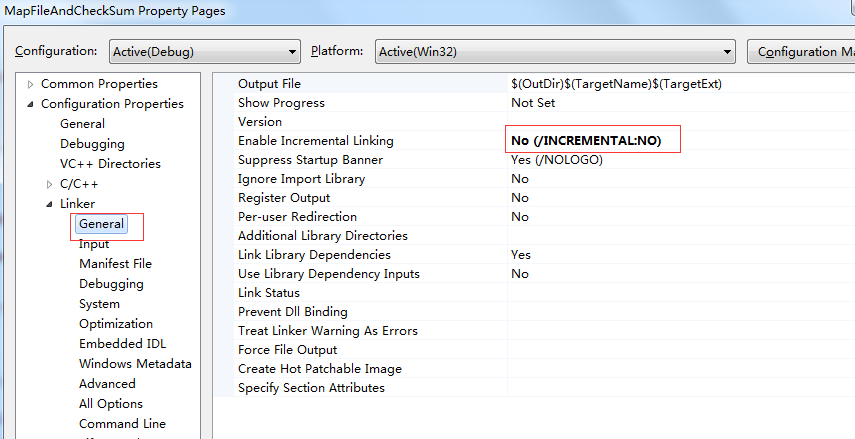Expand the C/C++ tree node arrow
855x439 pixels.
pos(50,184)
